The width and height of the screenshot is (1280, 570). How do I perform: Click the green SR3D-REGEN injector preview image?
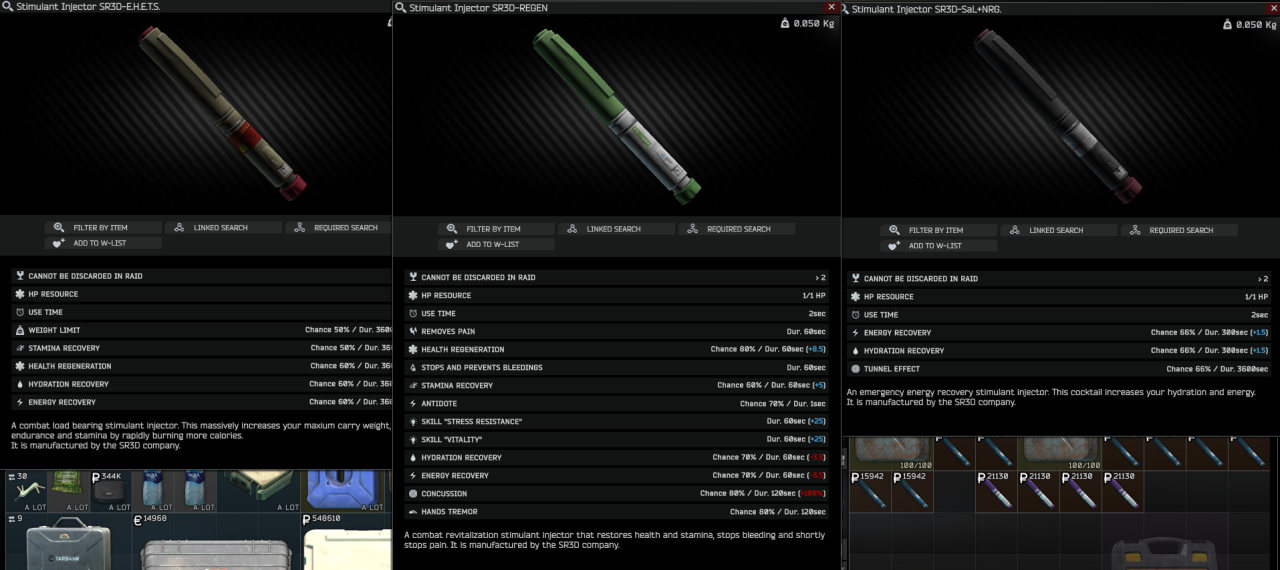617,116
